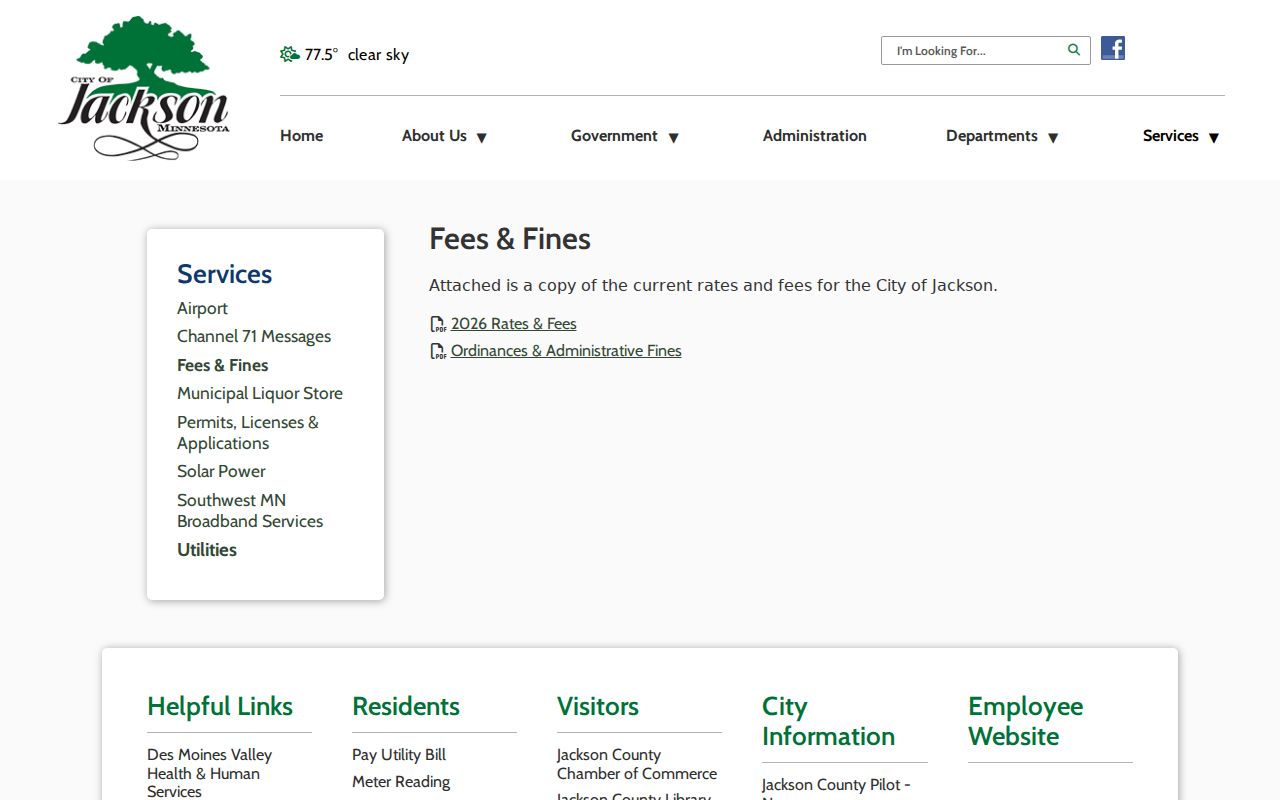Visit Des Moines Valley Health & Human Services
This screenshot has width=1280, height=800.
coord(210,773)
